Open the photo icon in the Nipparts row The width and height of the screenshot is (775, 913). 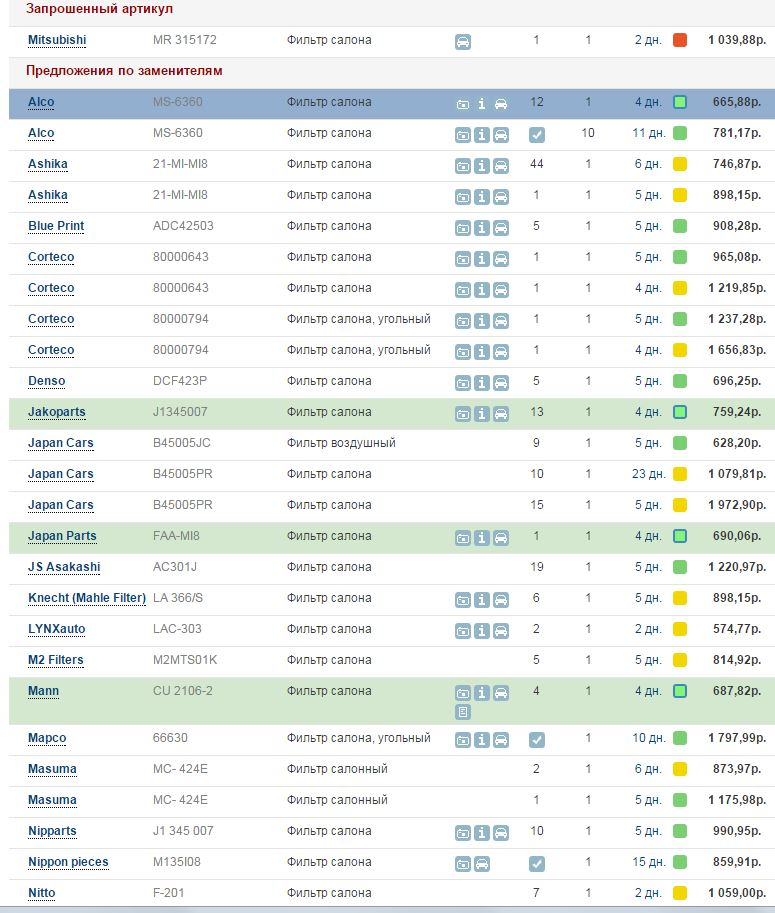point(463,832)
